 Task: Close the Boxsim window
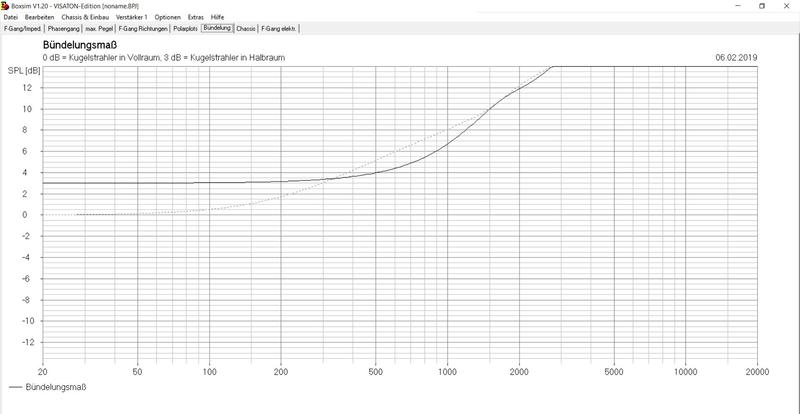tap(786, 6)
